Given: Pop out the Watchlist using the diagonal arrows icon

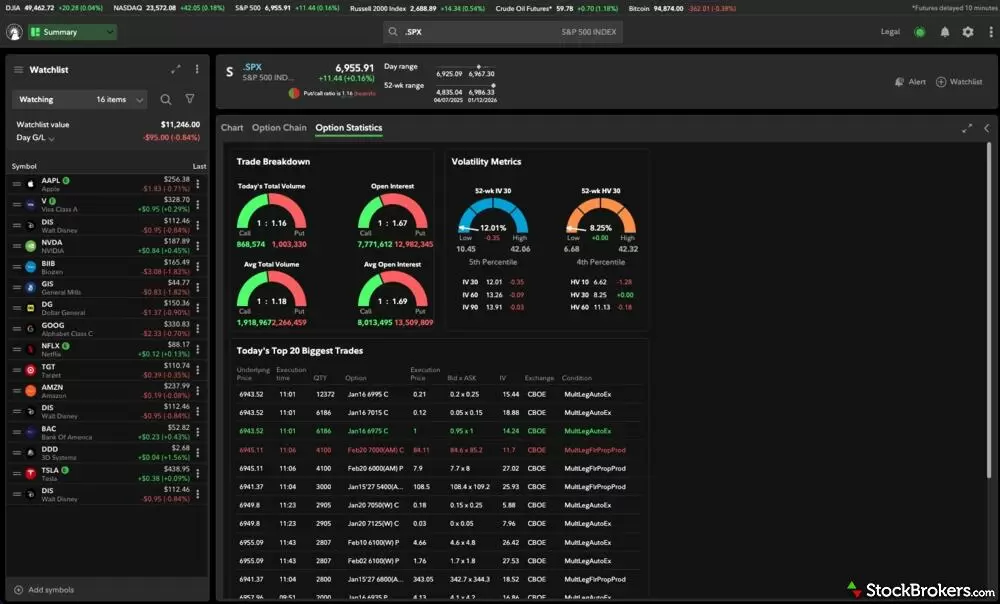Looking at the screenshot, I should pos(176,69).
